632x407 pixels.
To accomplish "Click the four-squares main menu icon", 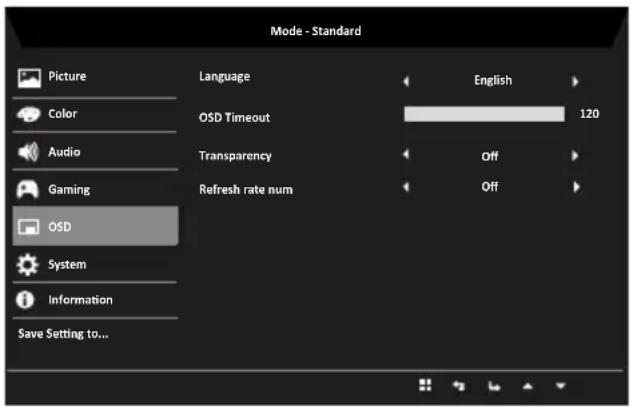I will [x=425, y=385].
